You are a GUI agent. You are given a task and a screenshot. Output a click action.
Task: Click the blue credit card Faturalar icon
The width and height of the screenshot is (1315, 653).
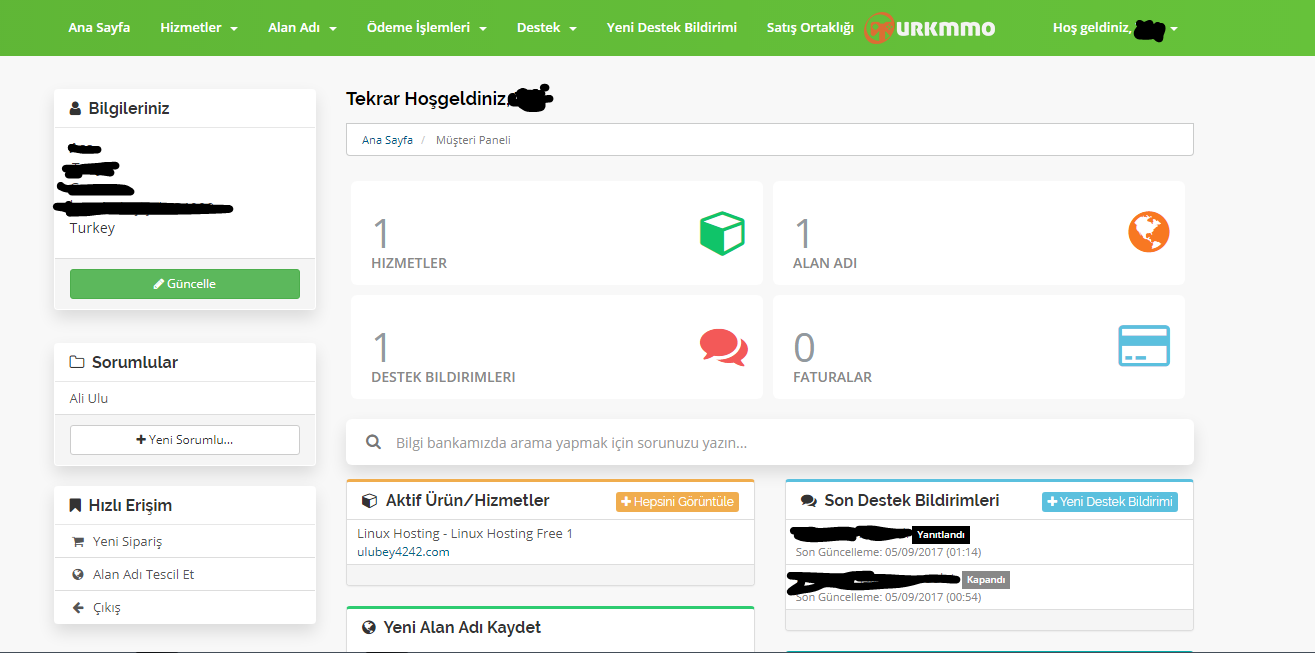pyautogui.click(x=1143, y=346)
